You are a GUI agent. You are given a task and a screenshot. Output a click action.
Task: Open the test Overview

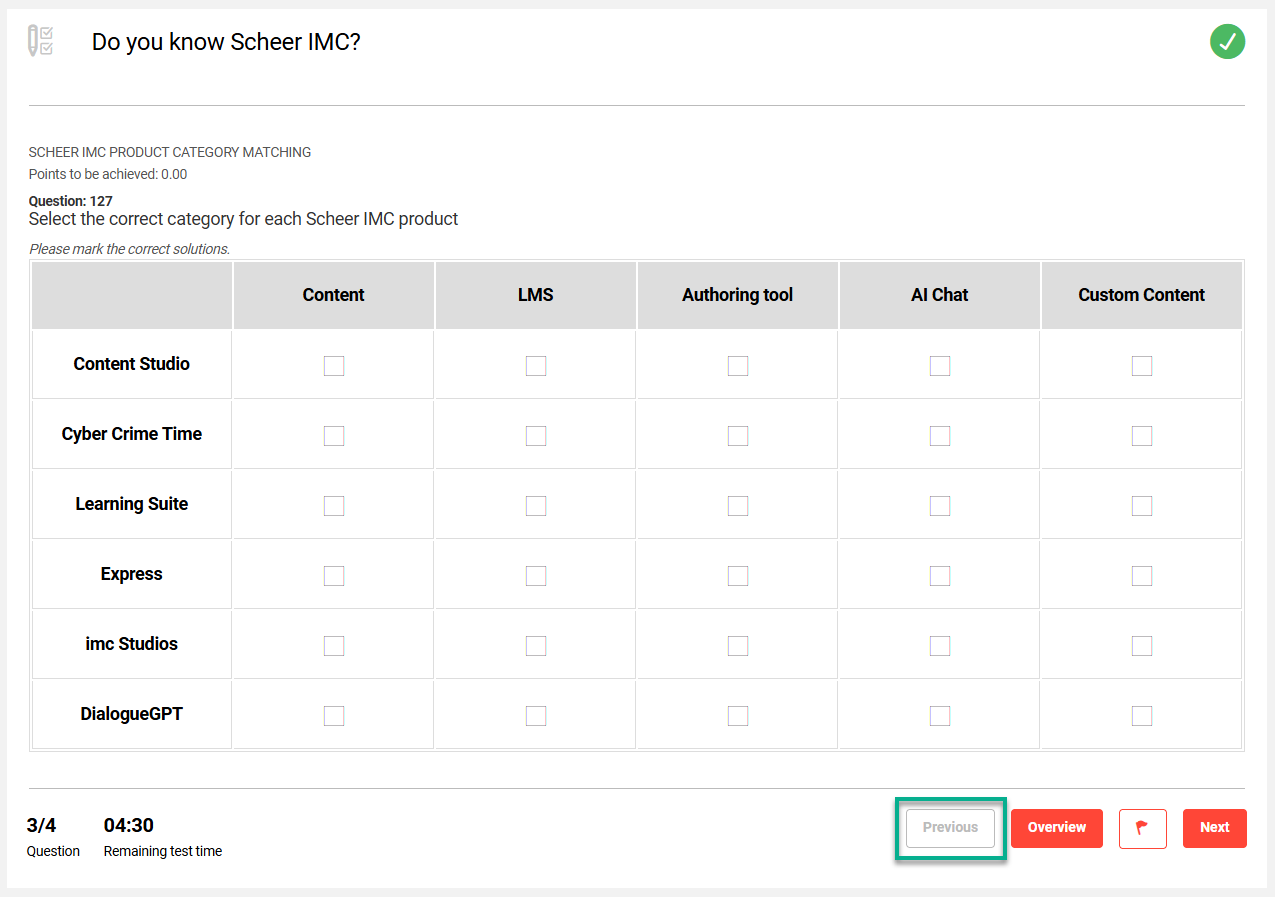(x=1057, y=828)
